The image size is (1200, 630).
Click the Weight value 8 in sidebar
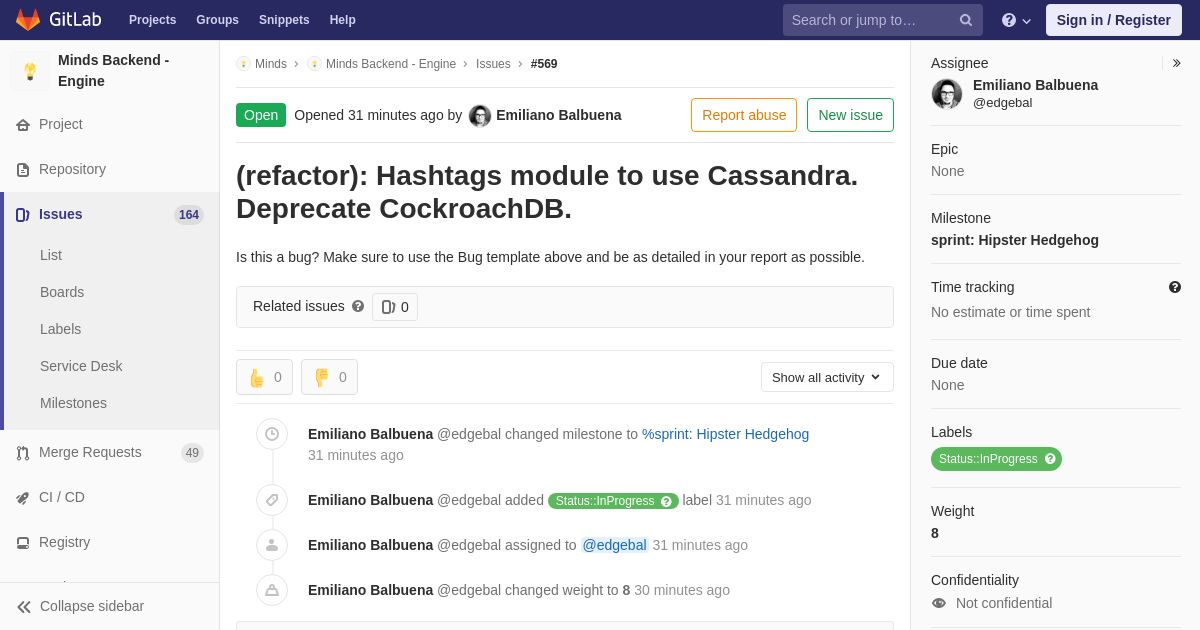[x=935, y=533]
